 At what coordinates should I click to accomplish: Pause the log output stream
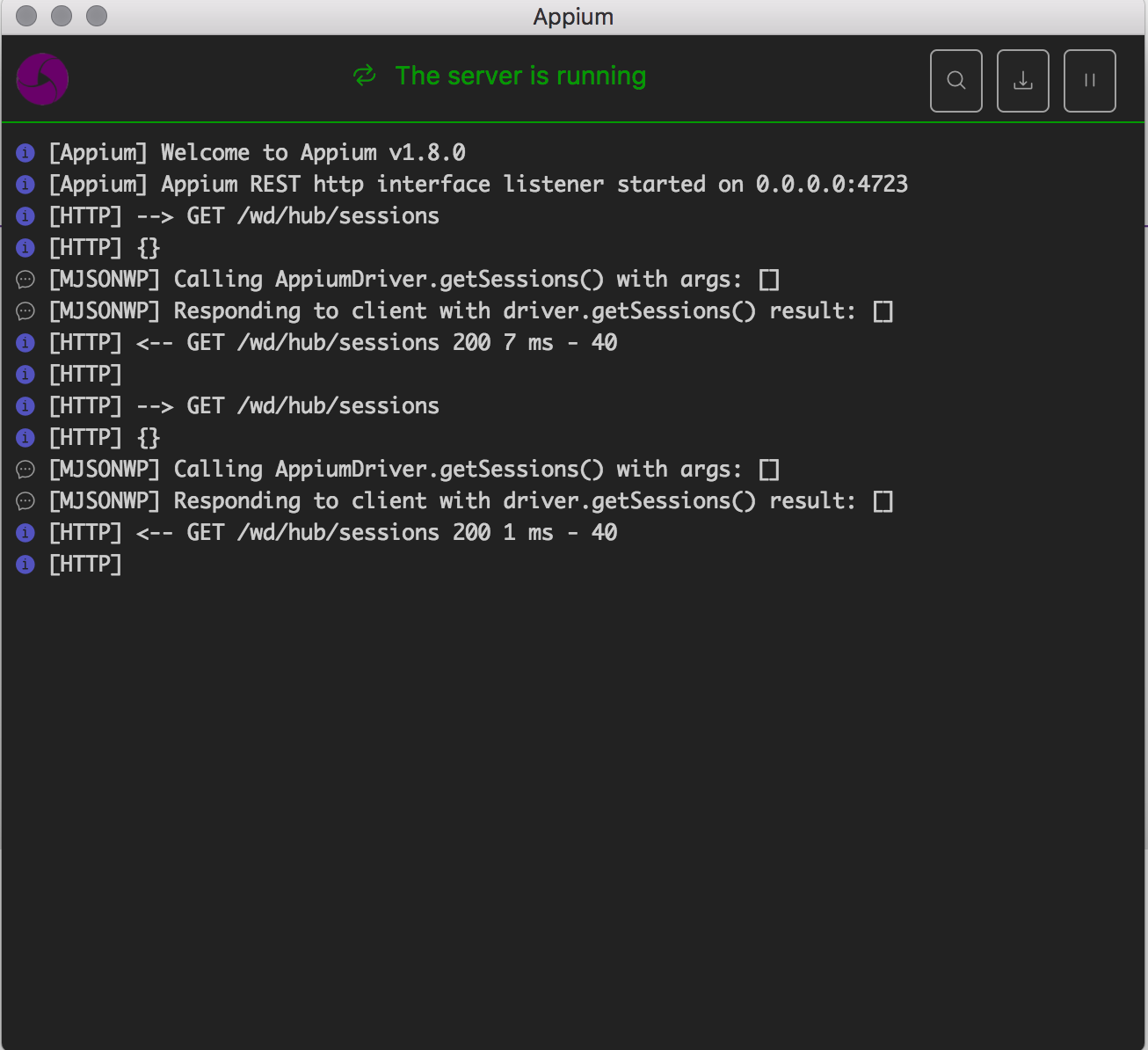1089,80
